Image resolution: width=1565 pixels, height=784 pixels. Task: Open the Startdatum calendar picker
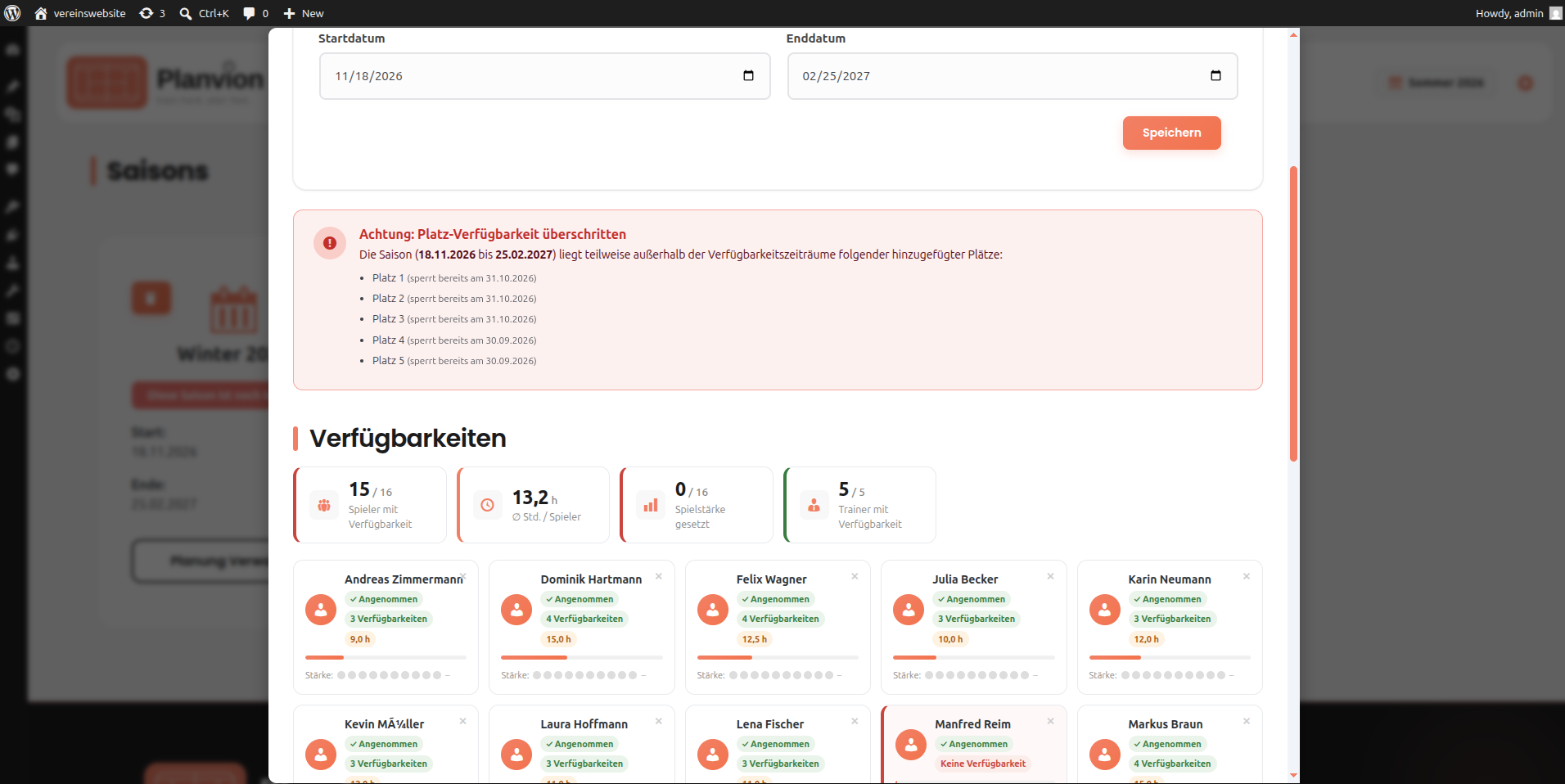(x=748, y=76)
